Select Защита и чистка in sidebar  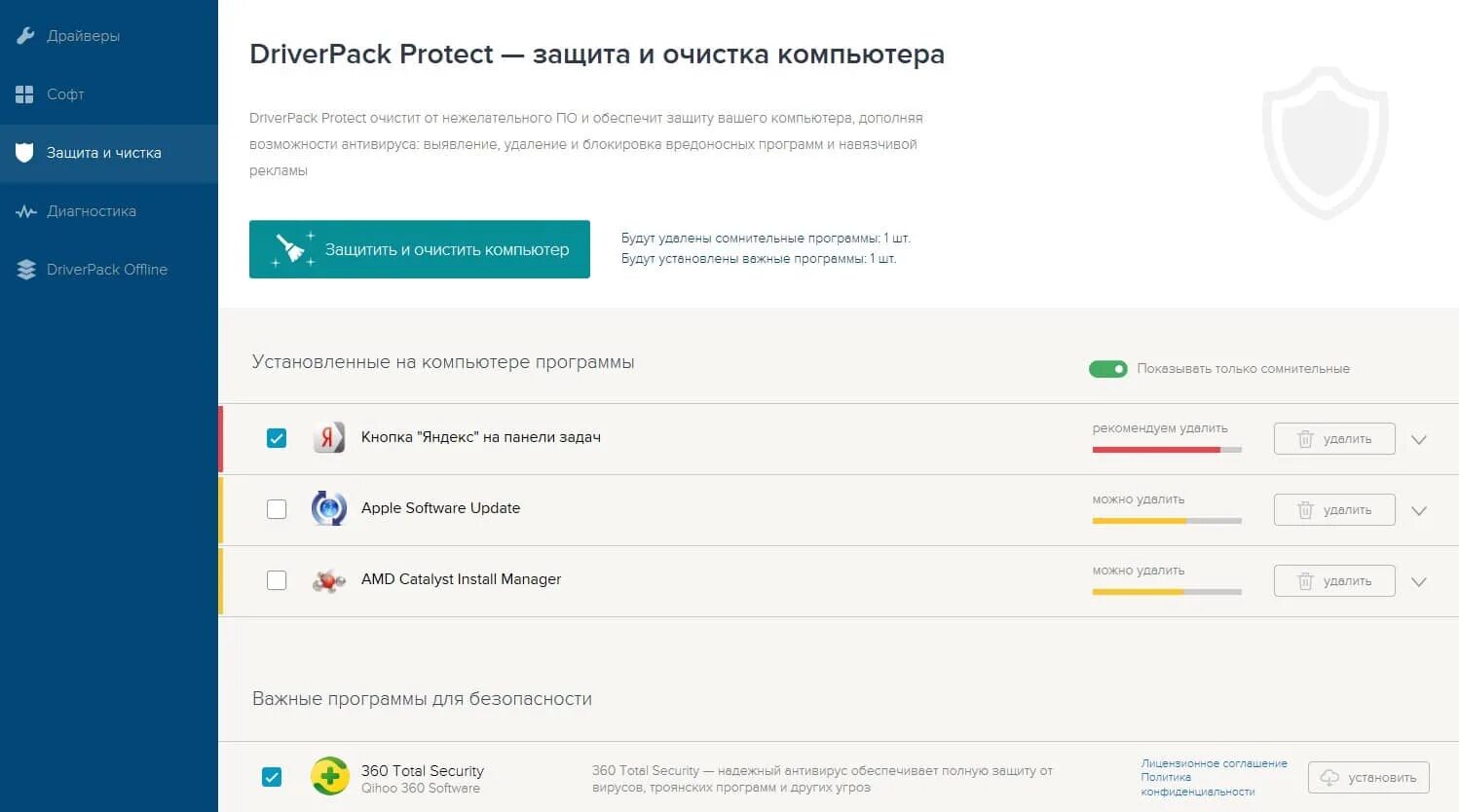pos(109,153)
